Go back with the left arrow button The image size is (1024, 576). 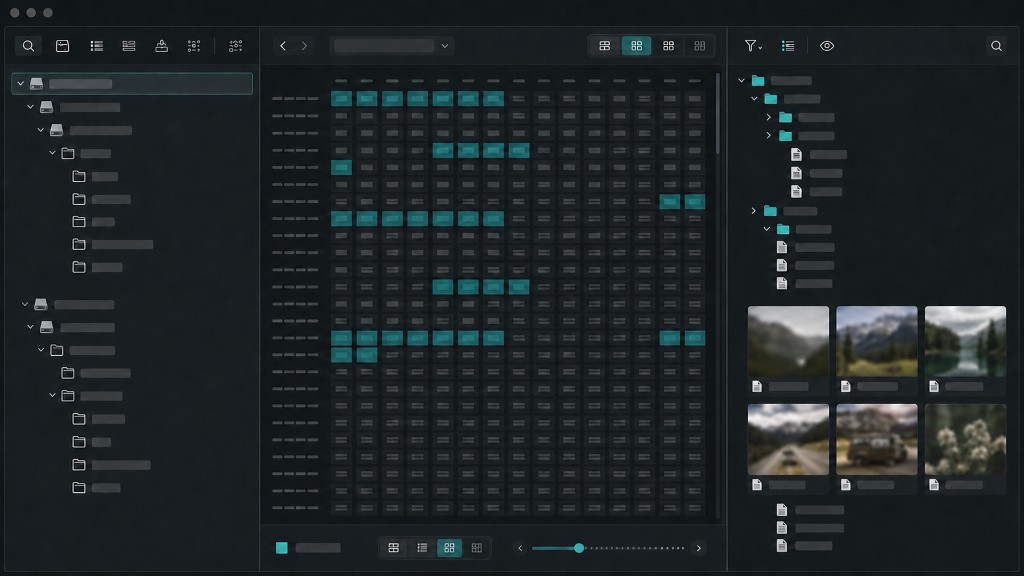pyautogui.click(x=283, y=46)
